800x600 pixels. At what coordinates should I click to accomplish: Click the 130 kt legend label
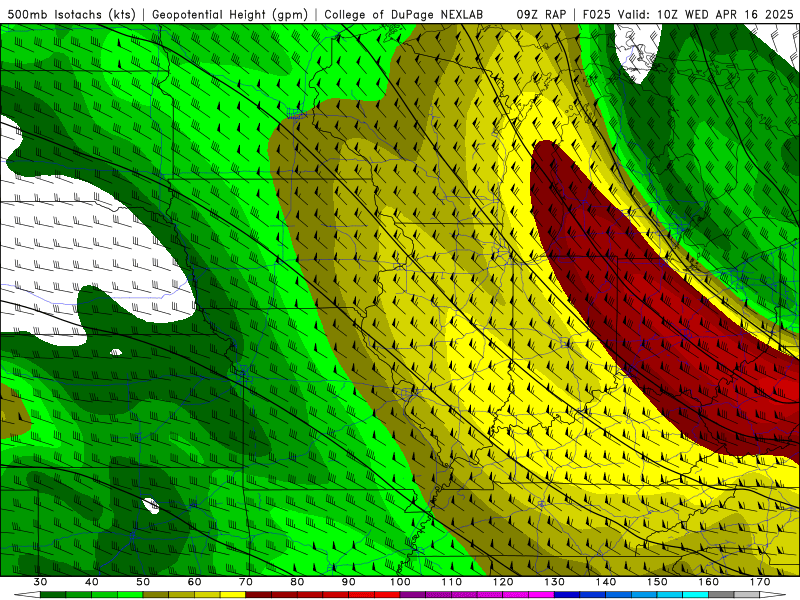tap(555, 582)
